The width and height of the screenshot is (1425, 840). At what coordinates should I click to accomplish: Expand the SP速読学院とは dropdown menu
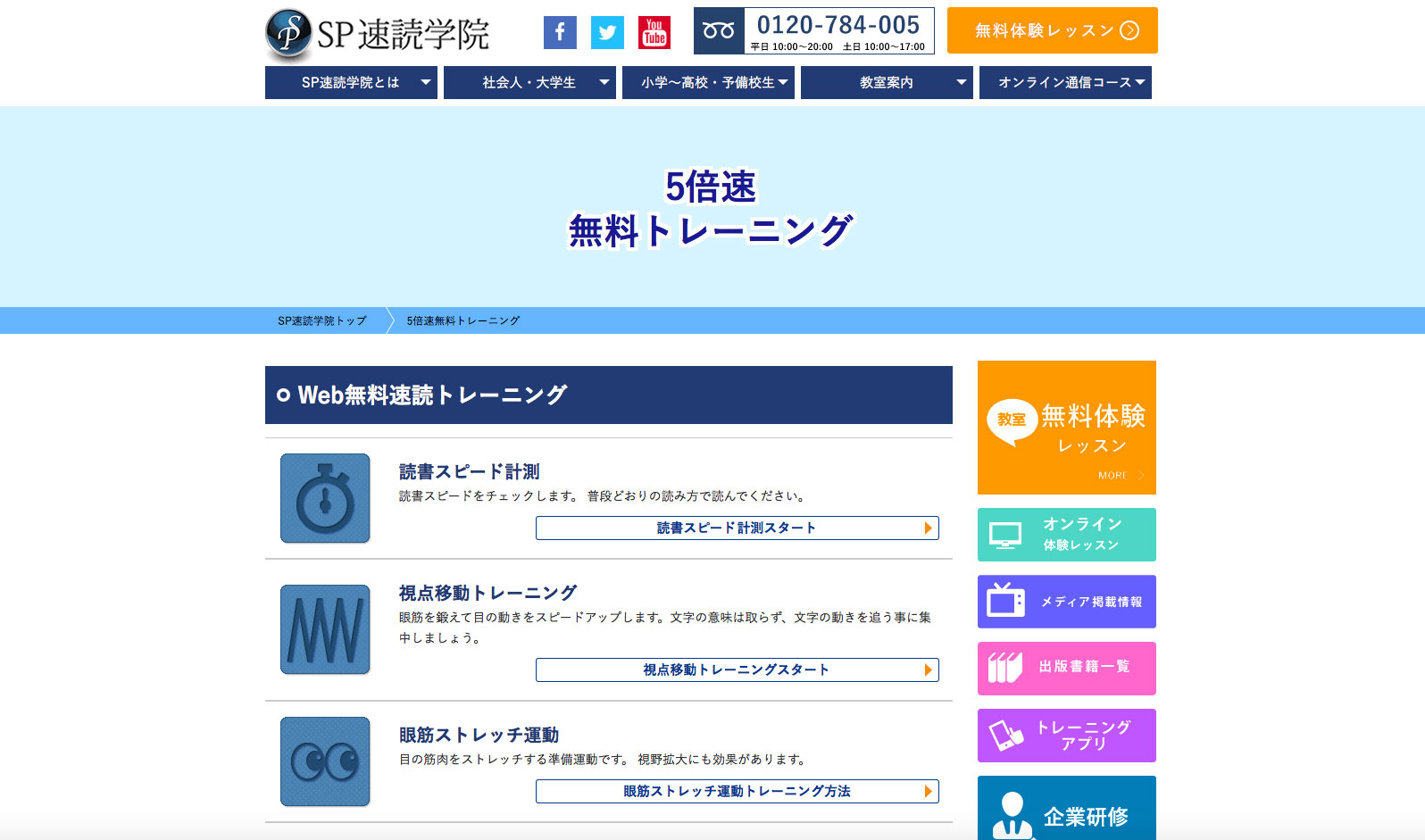tap(351, 82)
